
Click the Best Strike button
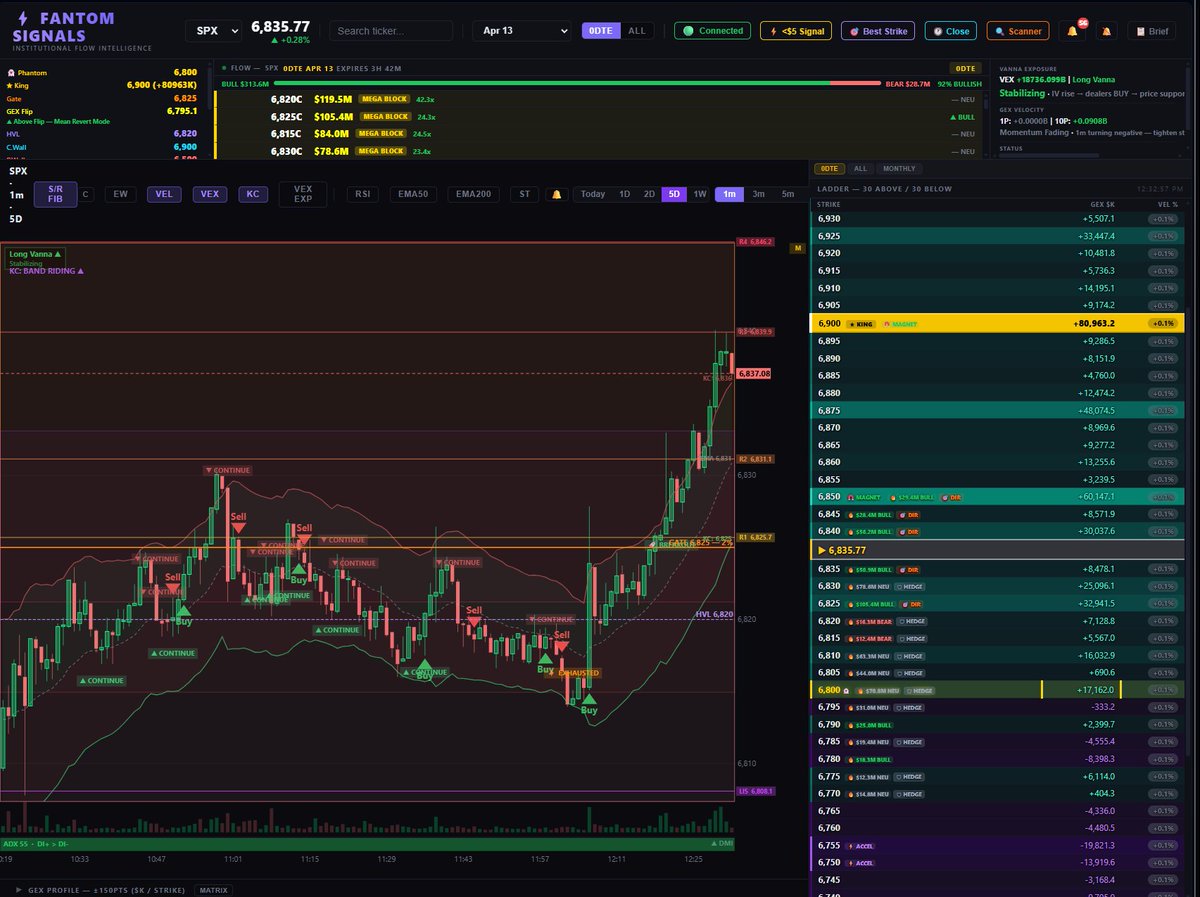[x=878, y=31]
